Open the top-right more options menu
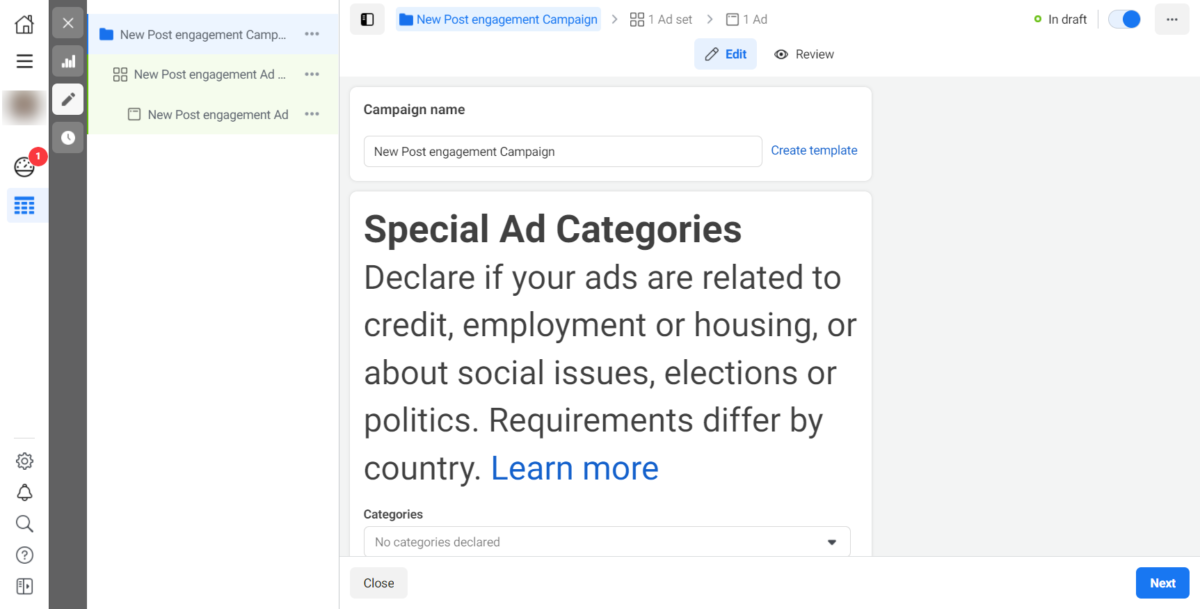 pyautogui.click(x=1171, y=19)
